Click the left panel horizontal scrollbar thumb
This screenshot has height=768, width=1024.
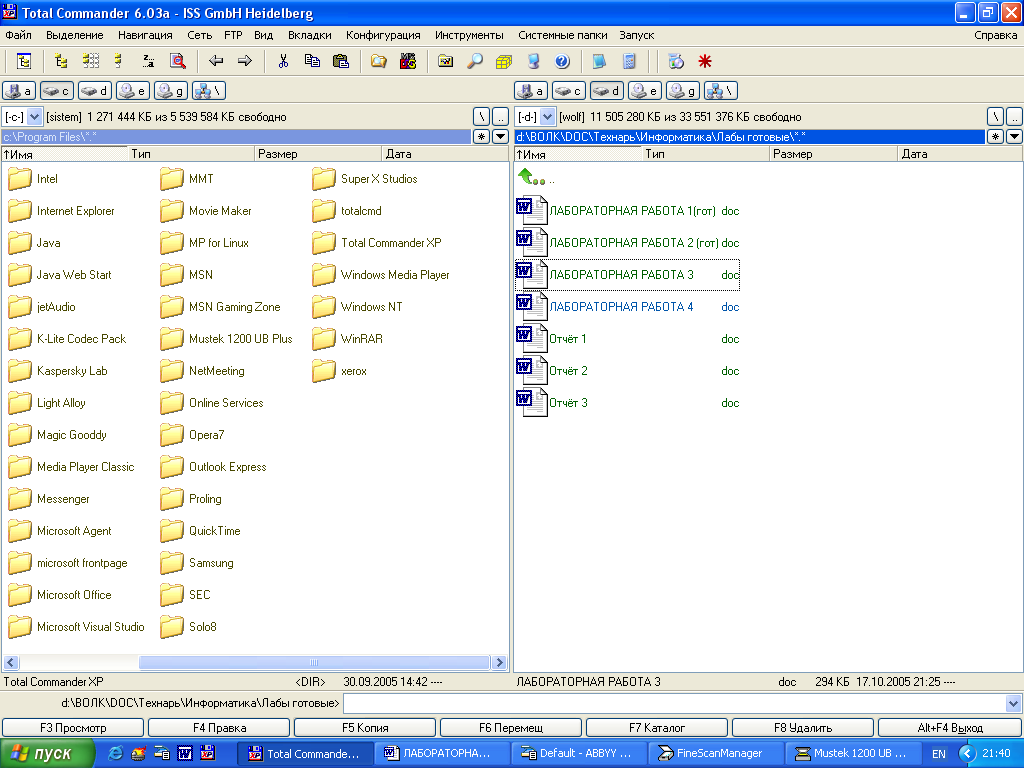[x=314, y=662]
